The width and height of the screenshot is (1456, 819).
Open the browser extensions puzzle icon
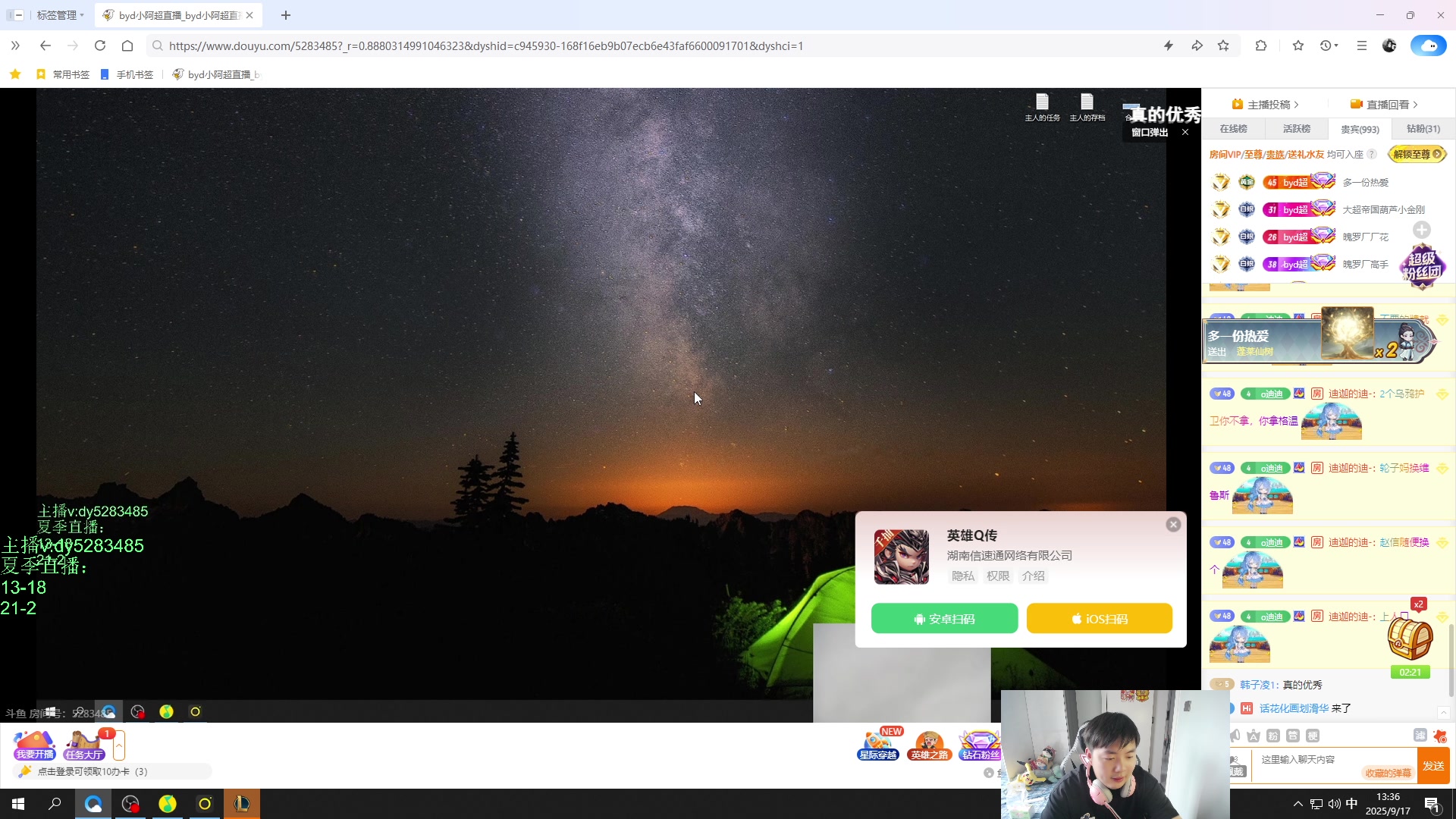pyautogui.click(x=1261, y=45)
